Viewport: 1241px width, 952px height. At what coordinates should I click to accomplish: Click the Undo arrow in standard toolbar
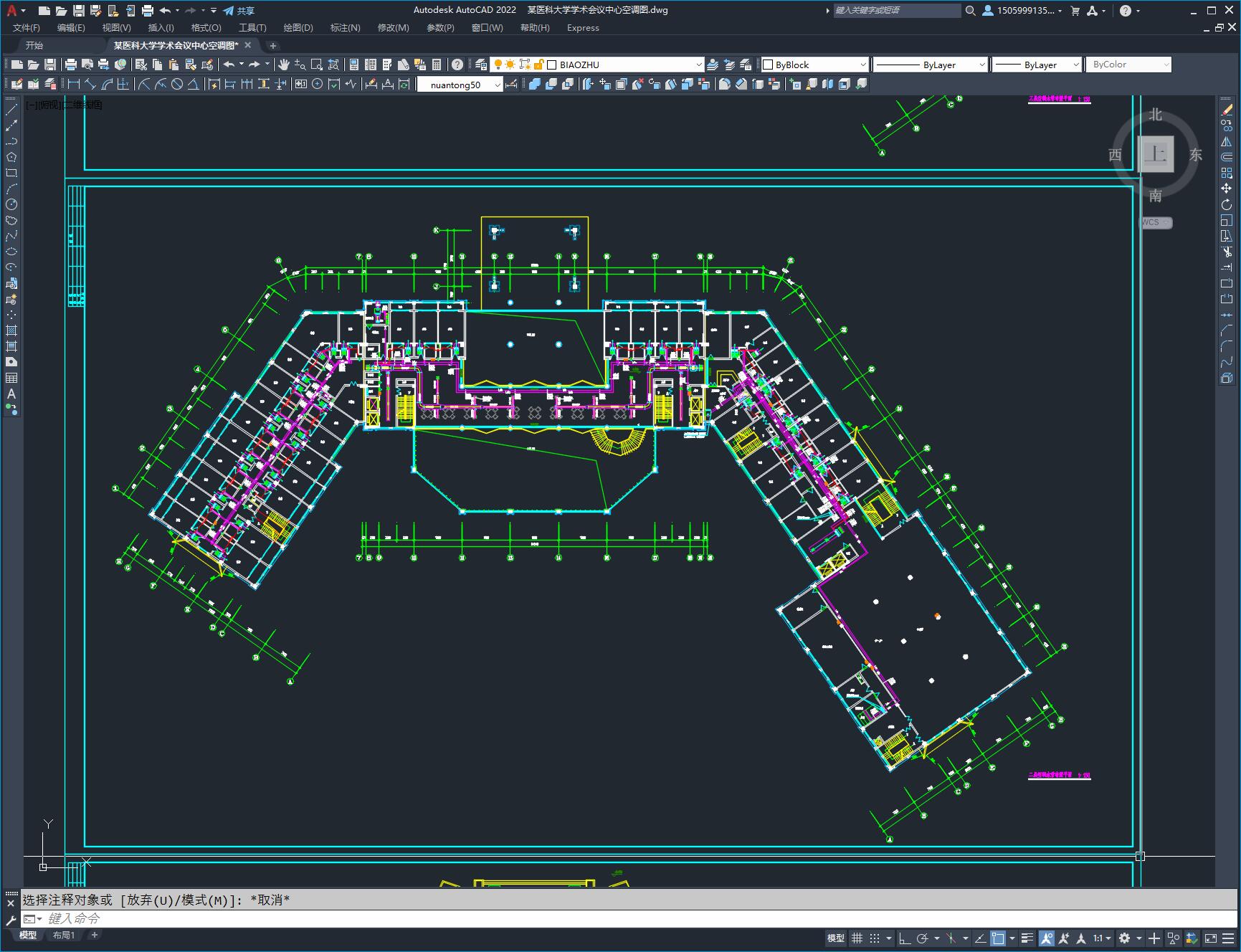tap(229, 65)
